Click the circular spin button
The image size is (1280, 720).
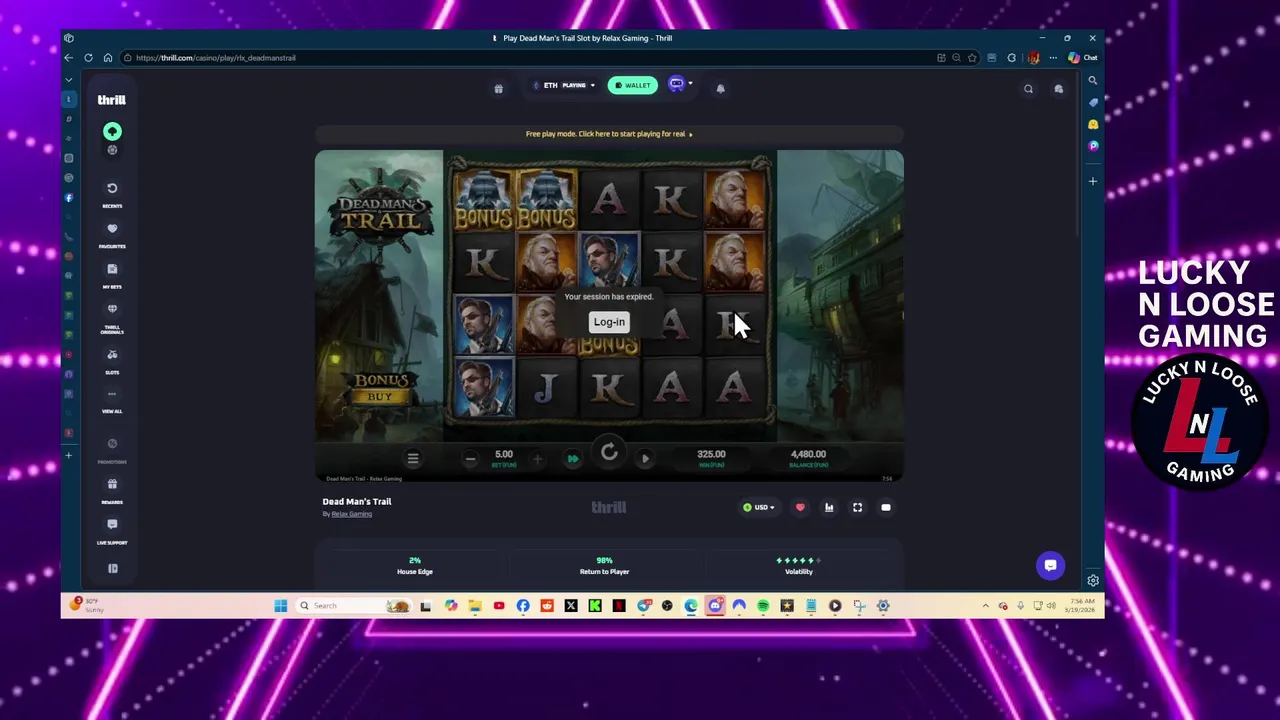click(x=609, y=453)
